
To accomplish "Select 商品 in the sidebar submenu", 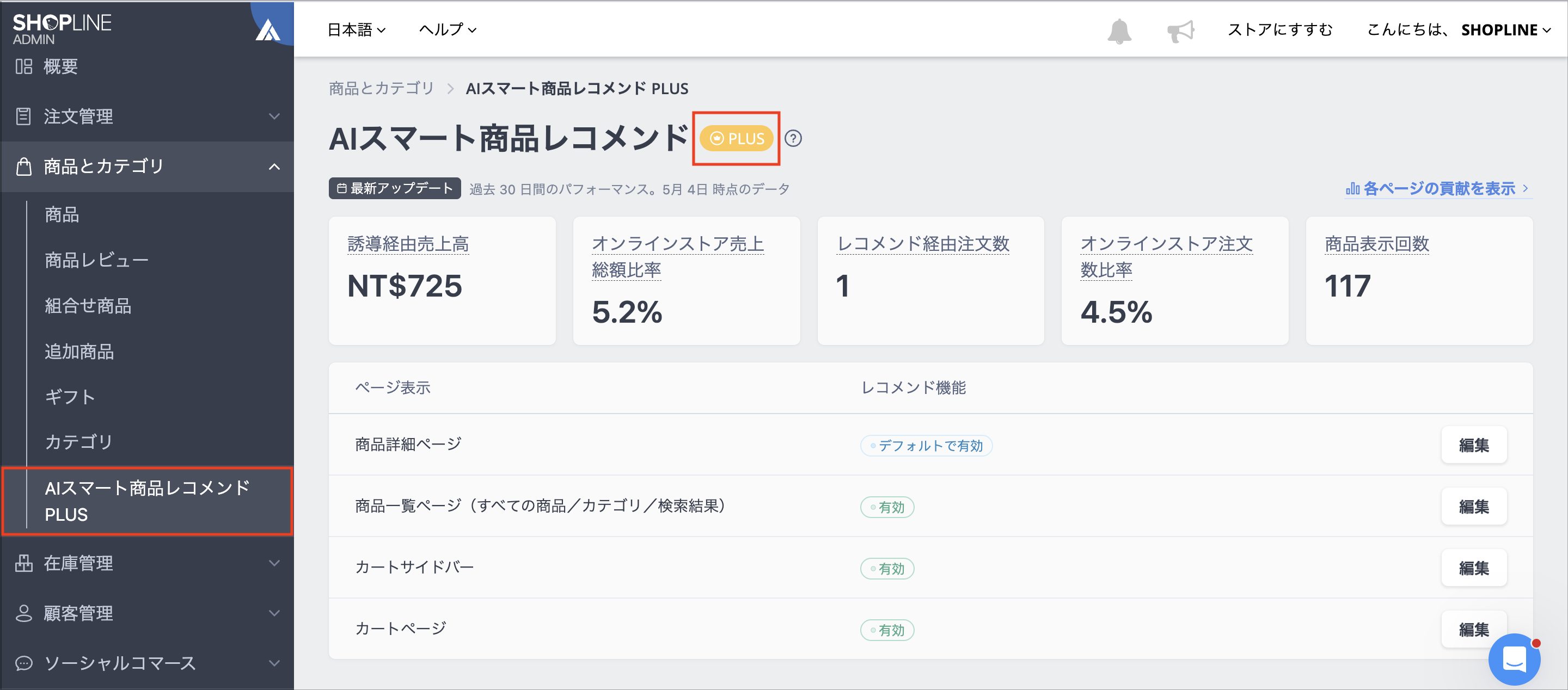I will (x=62, y=215).
